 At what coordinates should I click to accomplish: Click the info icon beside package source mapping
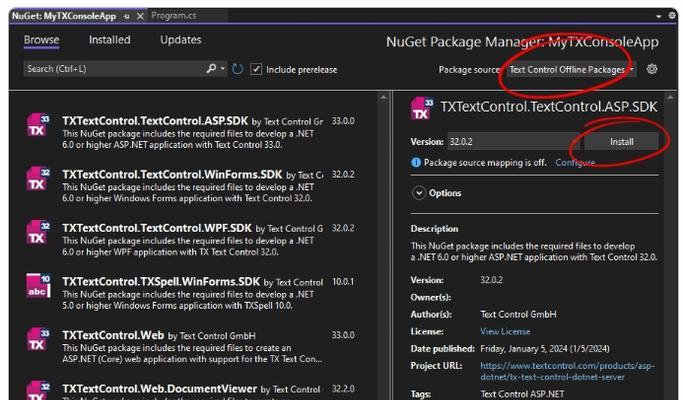[416, 163]
